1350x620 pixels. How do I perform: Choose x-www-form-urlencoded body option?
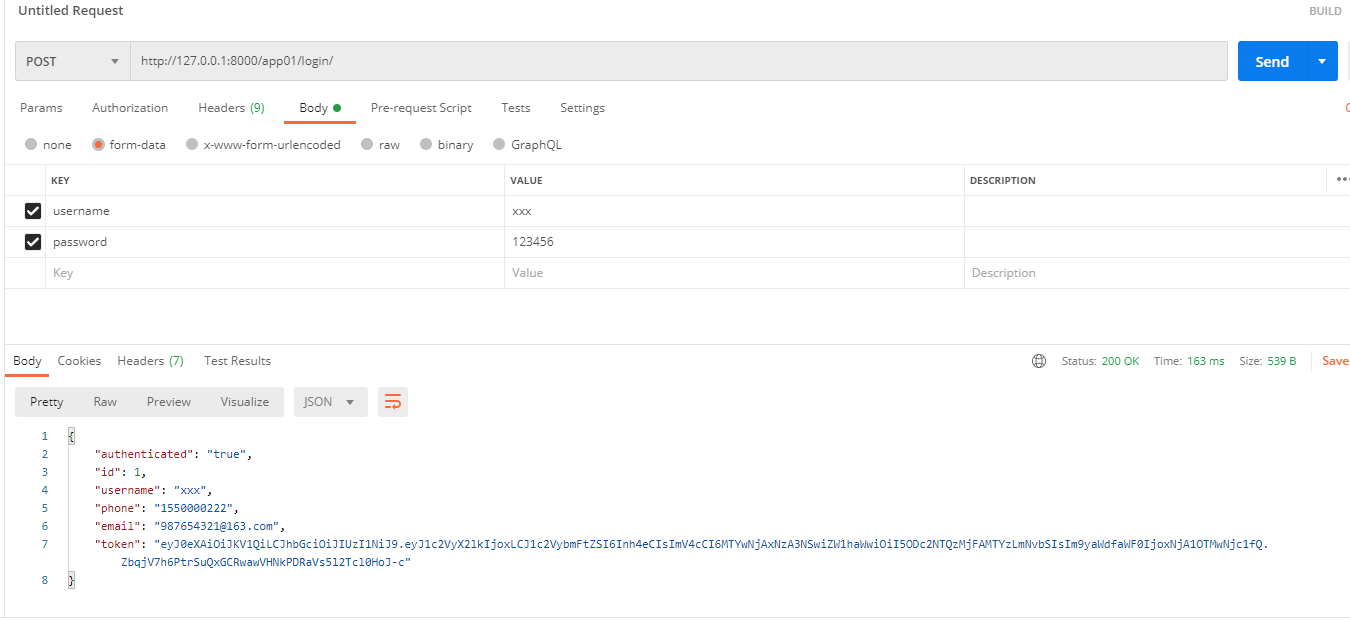coord(190,145)
